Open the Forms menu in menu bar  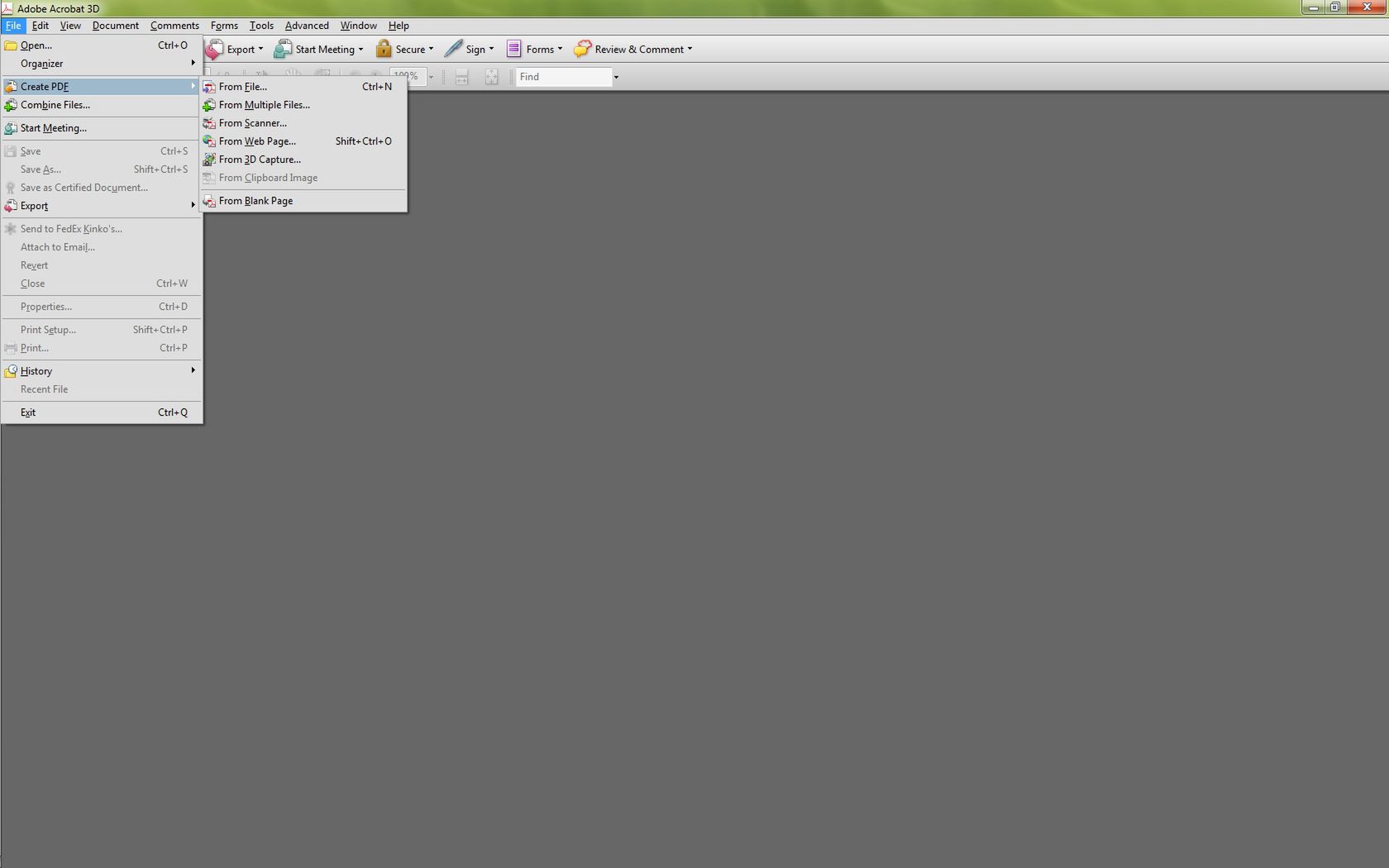(224, 26)
